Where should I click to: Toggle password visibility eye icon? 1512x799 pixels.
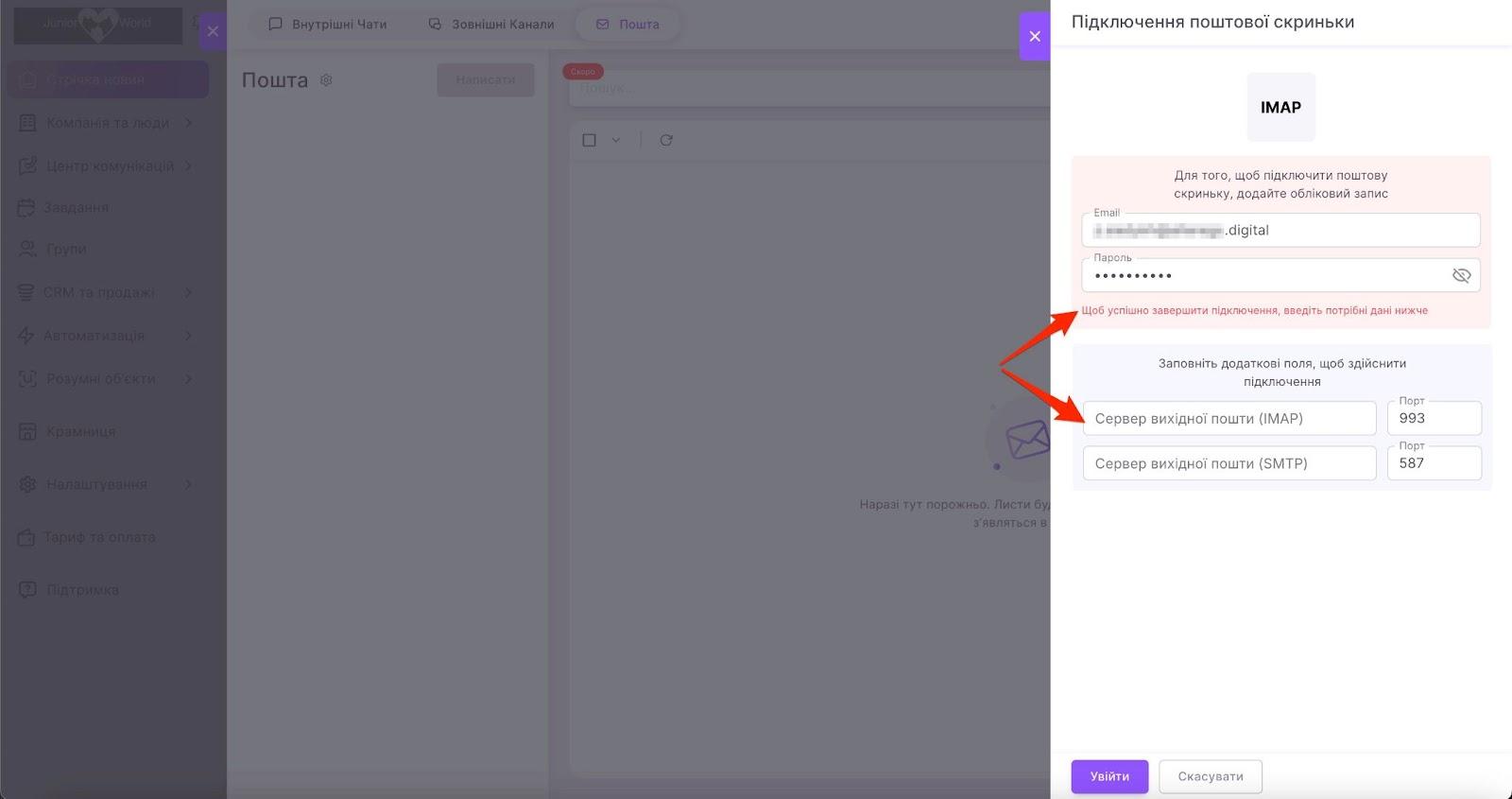(x=1461, y=275)
